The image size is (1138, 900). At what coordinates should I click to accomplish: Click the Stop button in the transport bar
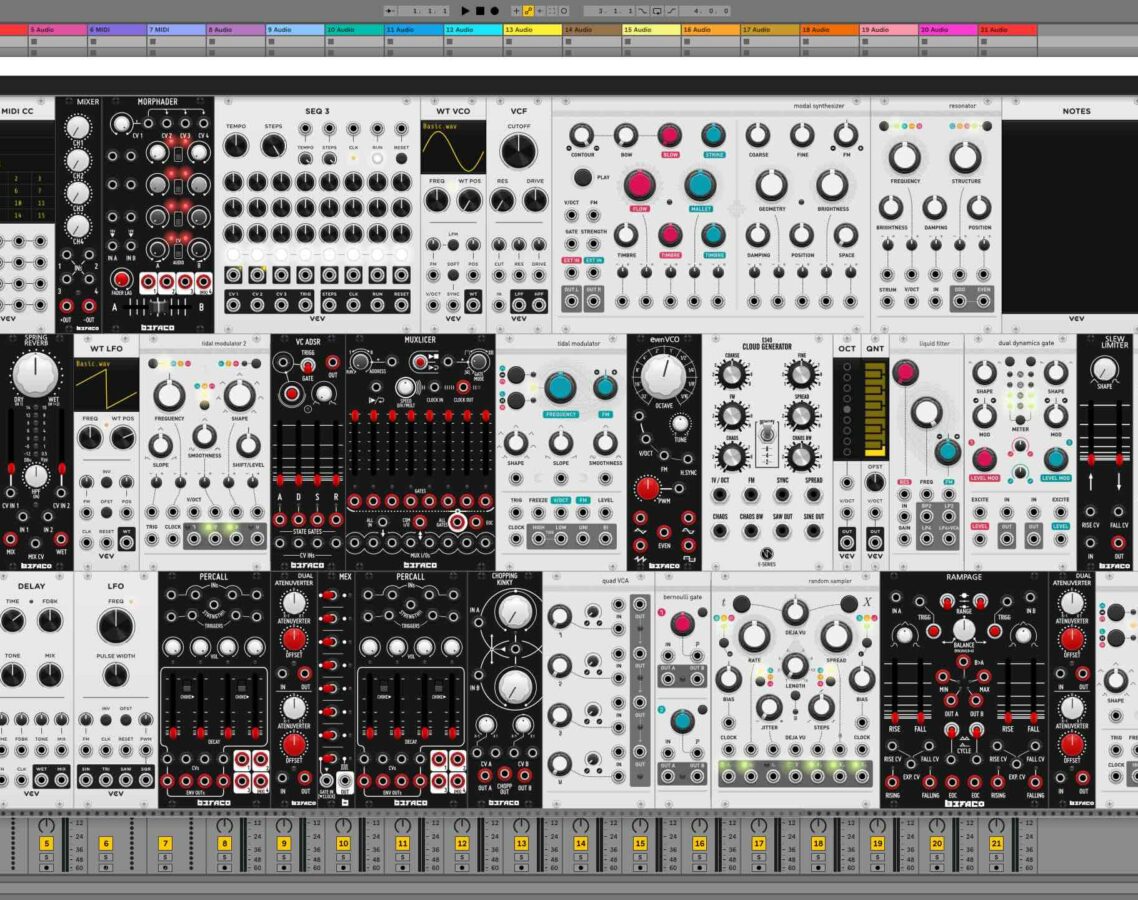[479, 10]
